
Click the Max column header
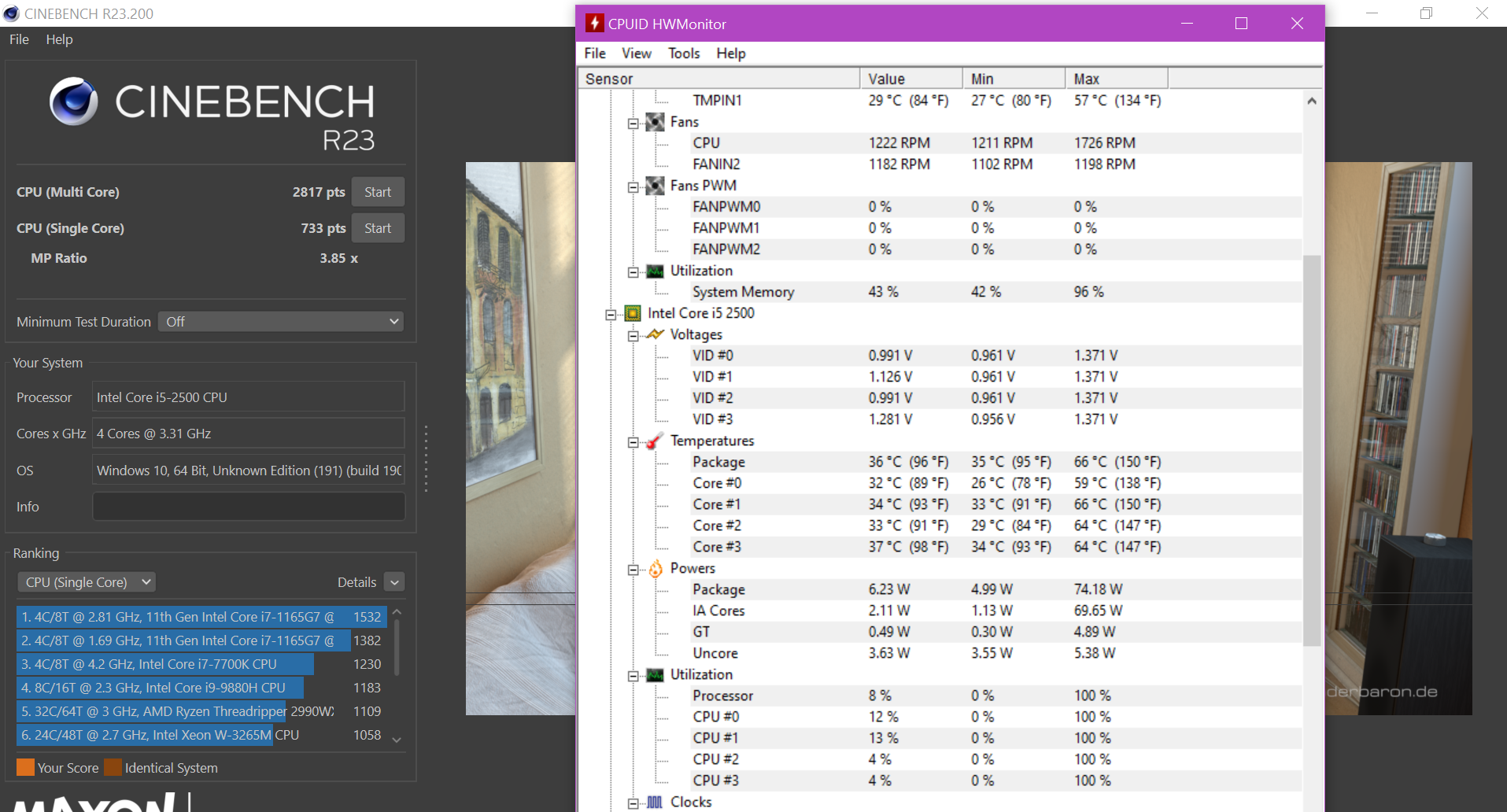[x=1117, y=79]
